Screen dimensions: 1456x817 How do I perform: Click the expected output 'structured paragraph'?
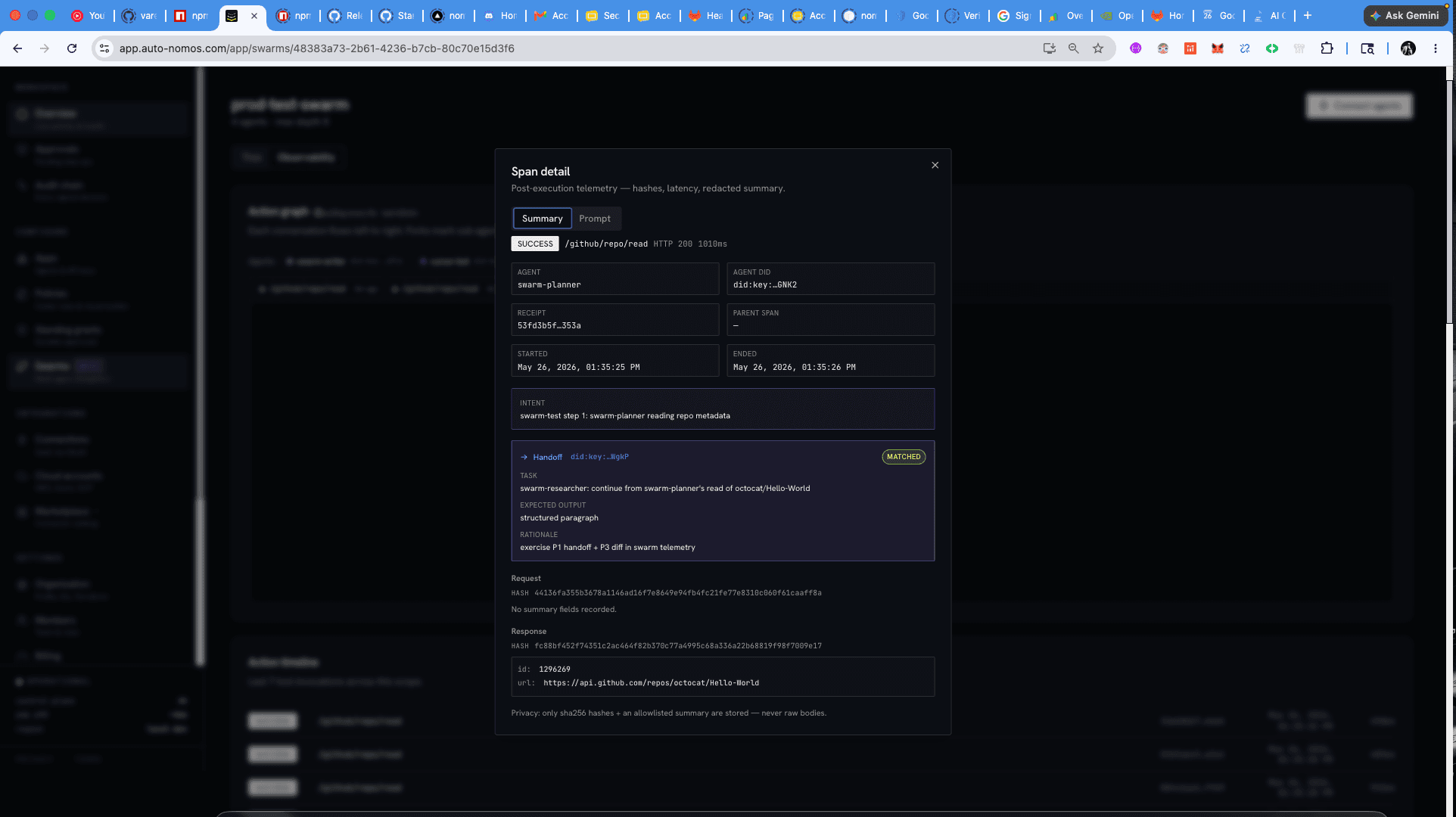pyautogui.click(x=559, y=518)
